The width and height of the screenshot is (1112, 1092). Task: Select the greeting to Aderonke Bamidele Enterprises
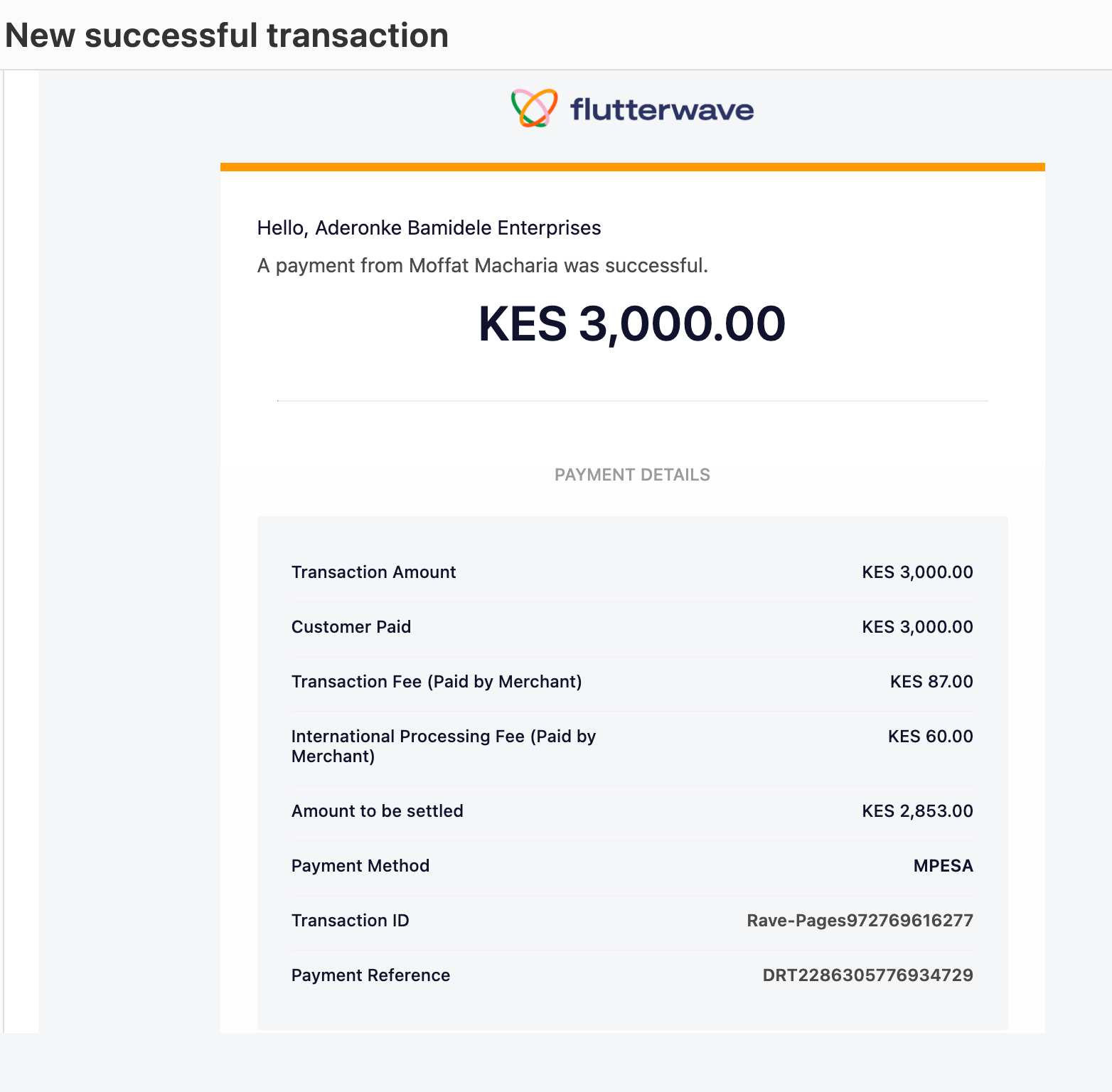(x=429, y=227)
